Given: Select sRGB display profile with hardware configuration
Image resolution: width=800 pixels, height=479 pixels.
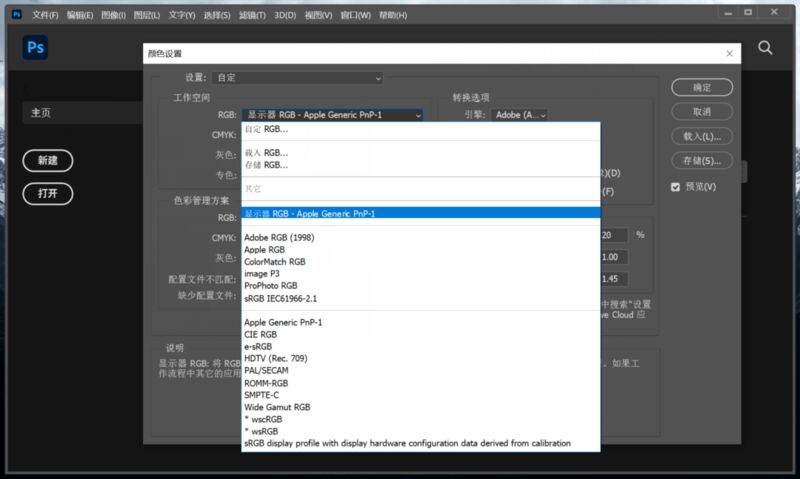Looking at the screenshot, I should 421,443.
